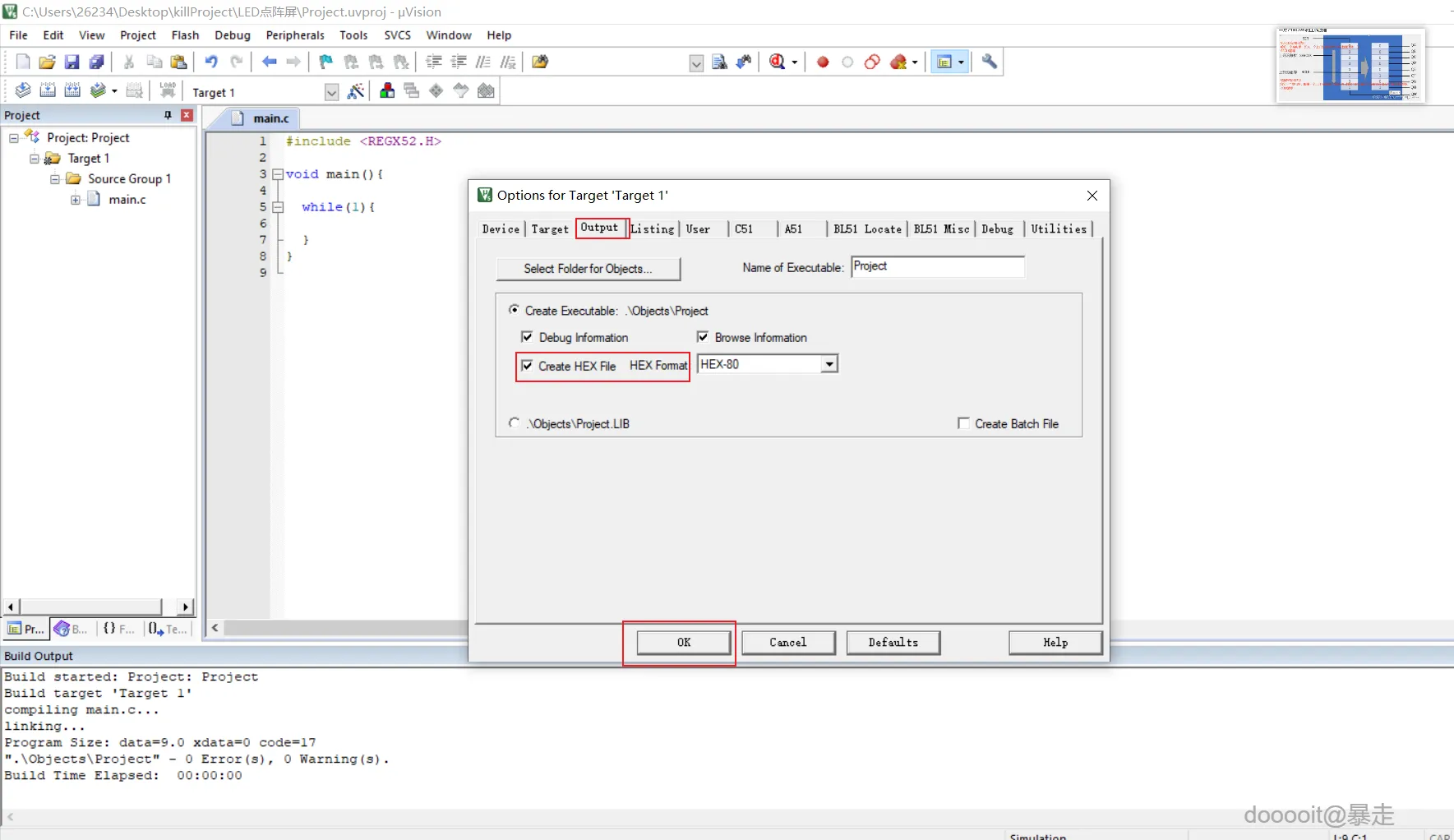Image resolution: width=1454 pixels, height=840 pixels.
Task: Undo the last edit
Action: [x=211, y=62]
